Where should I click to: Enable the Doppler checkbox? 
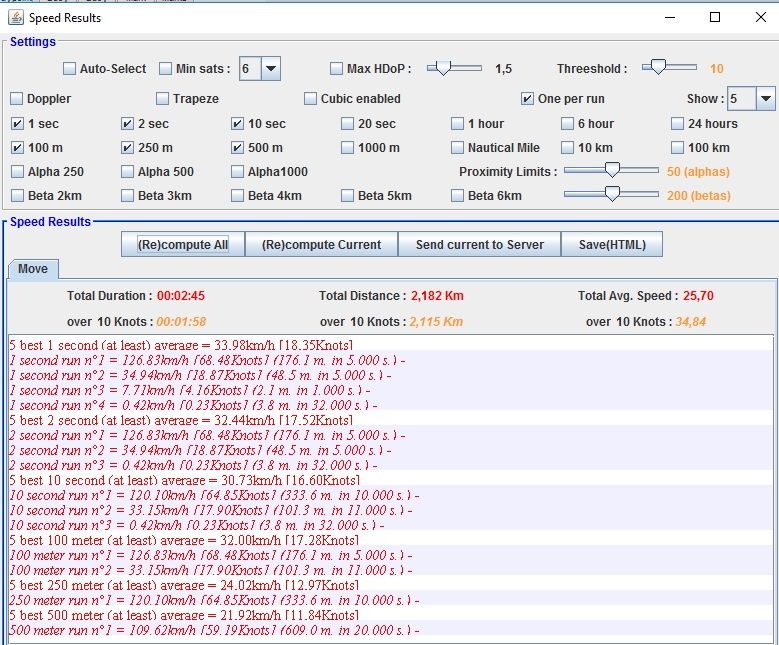point(17,98)
